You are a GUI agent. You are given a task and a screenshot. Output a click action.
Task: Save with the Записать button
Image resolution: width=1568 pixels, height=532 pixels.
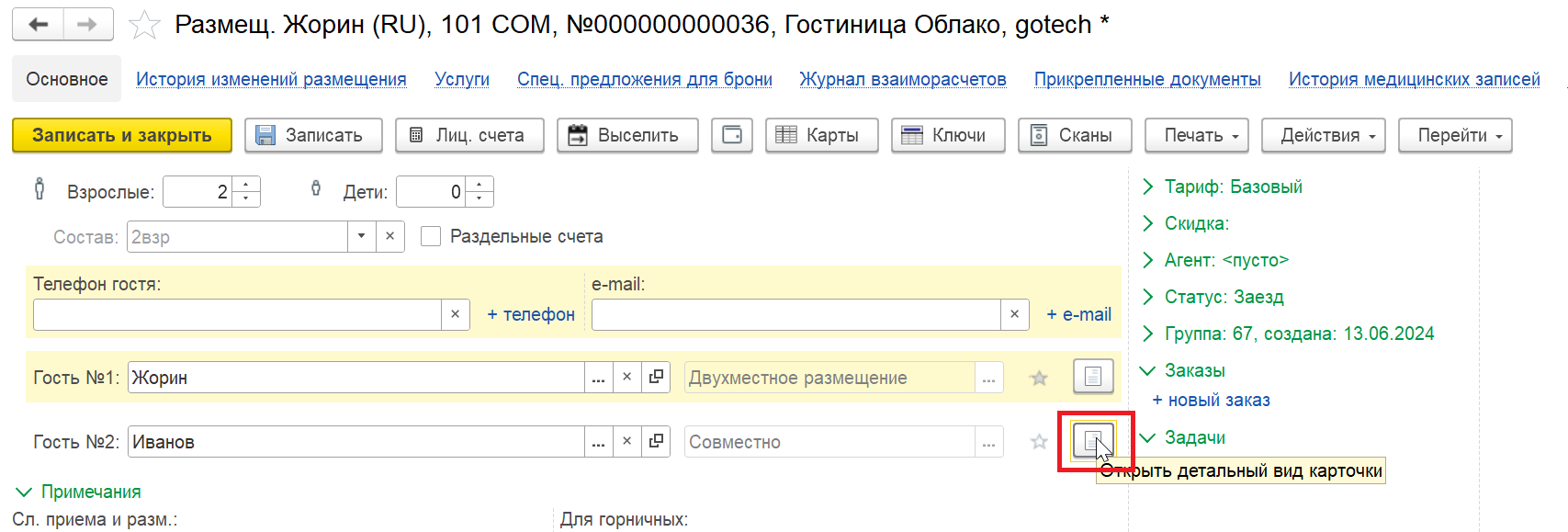click(315, 135)
